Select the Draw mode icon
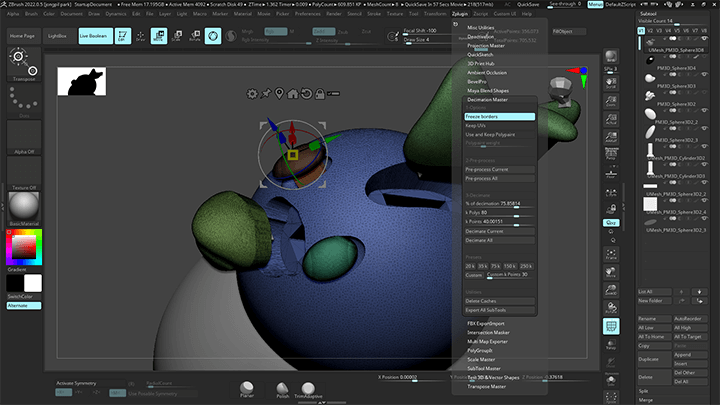Image resolution: width=720 pixels, height=405 pixels. 141,35
